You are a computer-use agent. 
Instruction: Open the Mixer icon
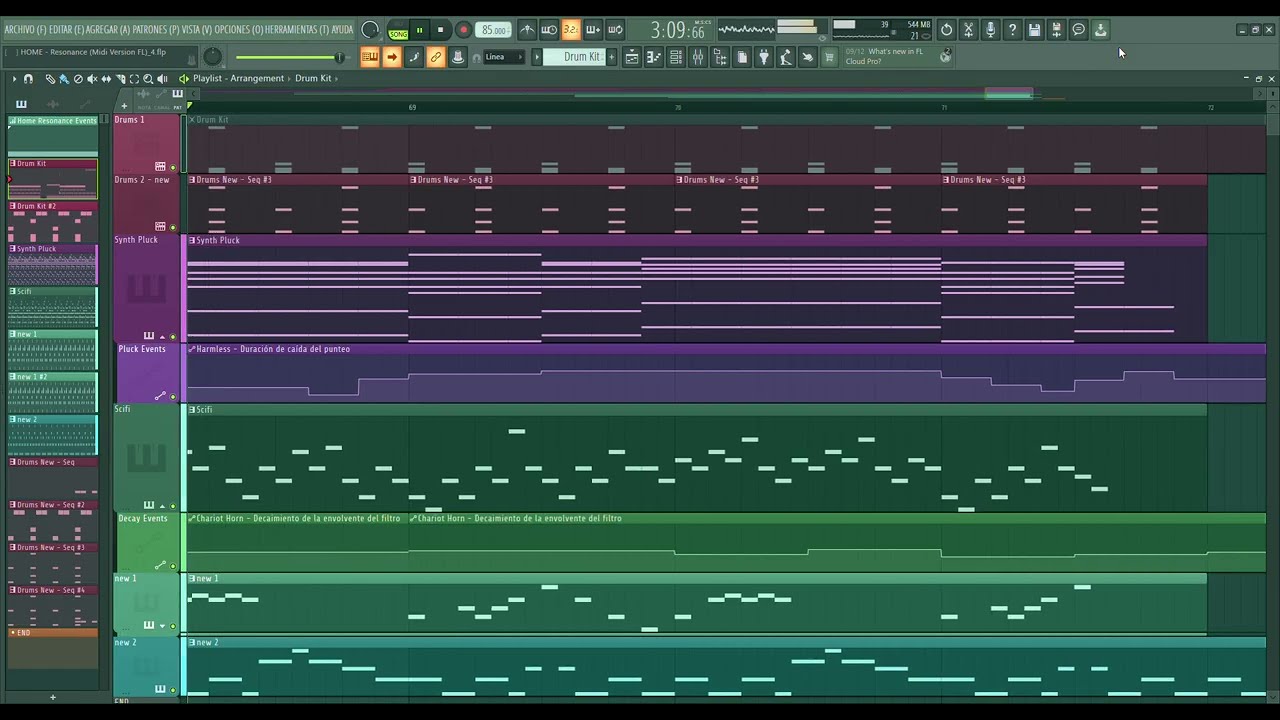tap(698, 57)
